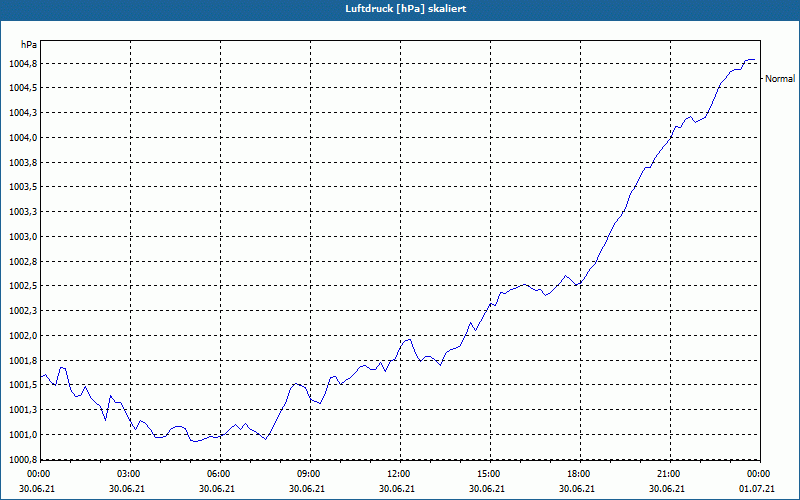Click the 15:00 x-axis label
The width and height of the screenshot is (800, 500).
click(x=489, y=474)
